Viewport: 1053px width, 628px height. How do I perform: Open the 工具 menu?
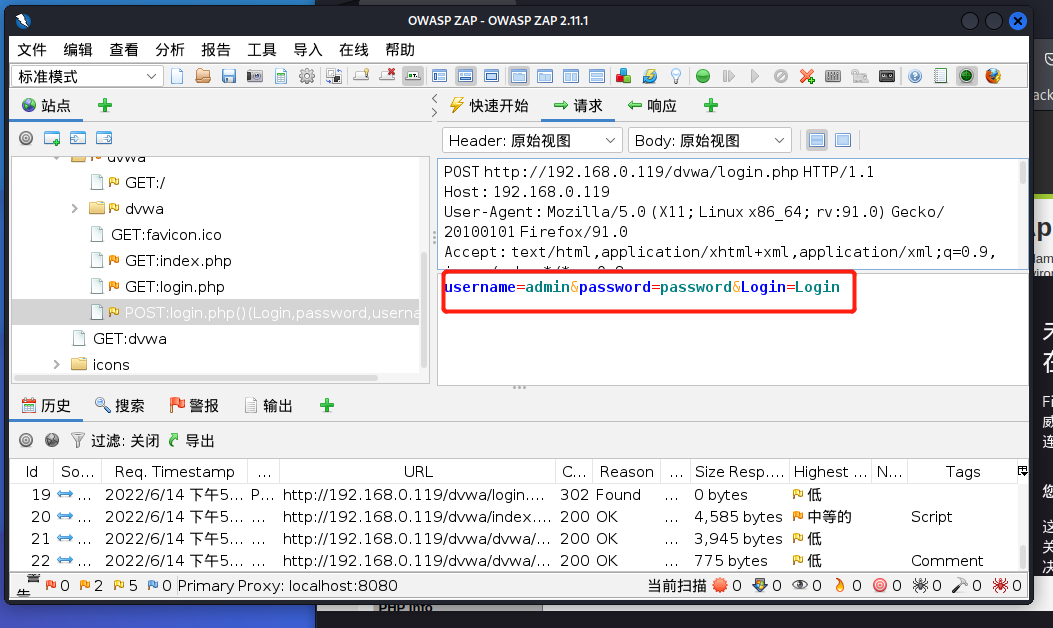click(x=261, y=50)
